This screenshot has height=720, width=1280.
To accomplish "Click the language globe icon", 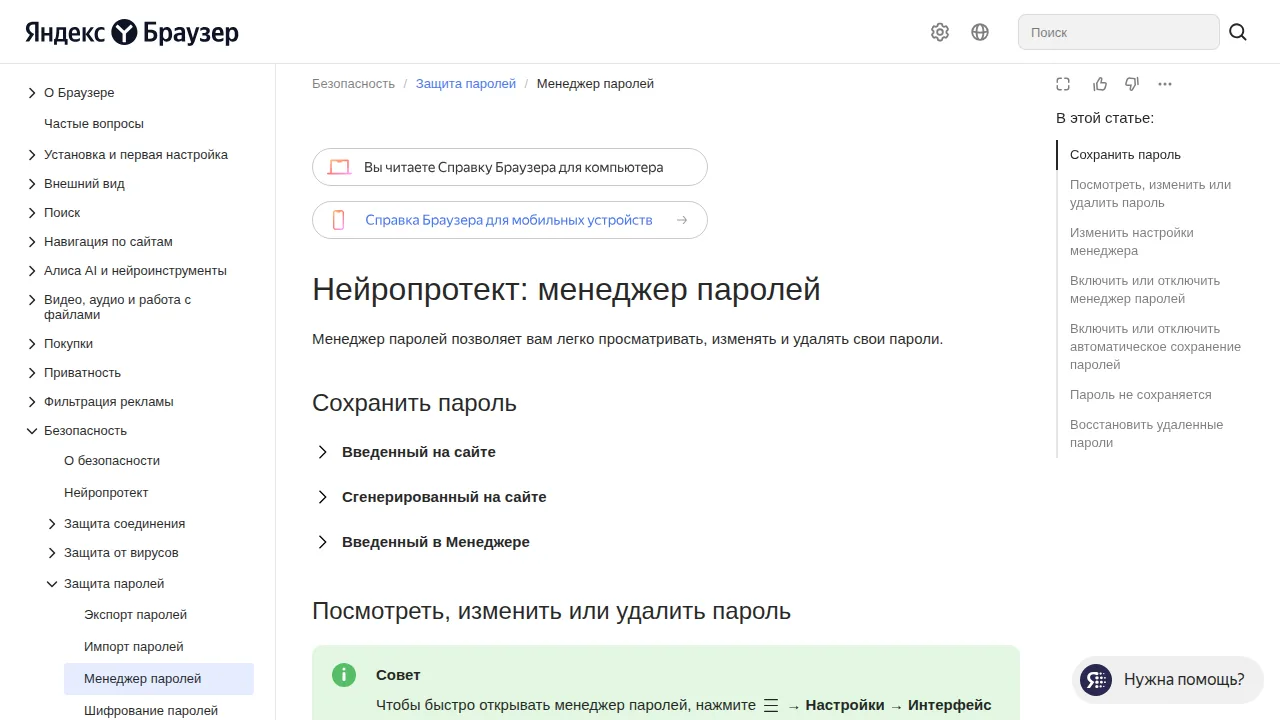I will 980,32.
